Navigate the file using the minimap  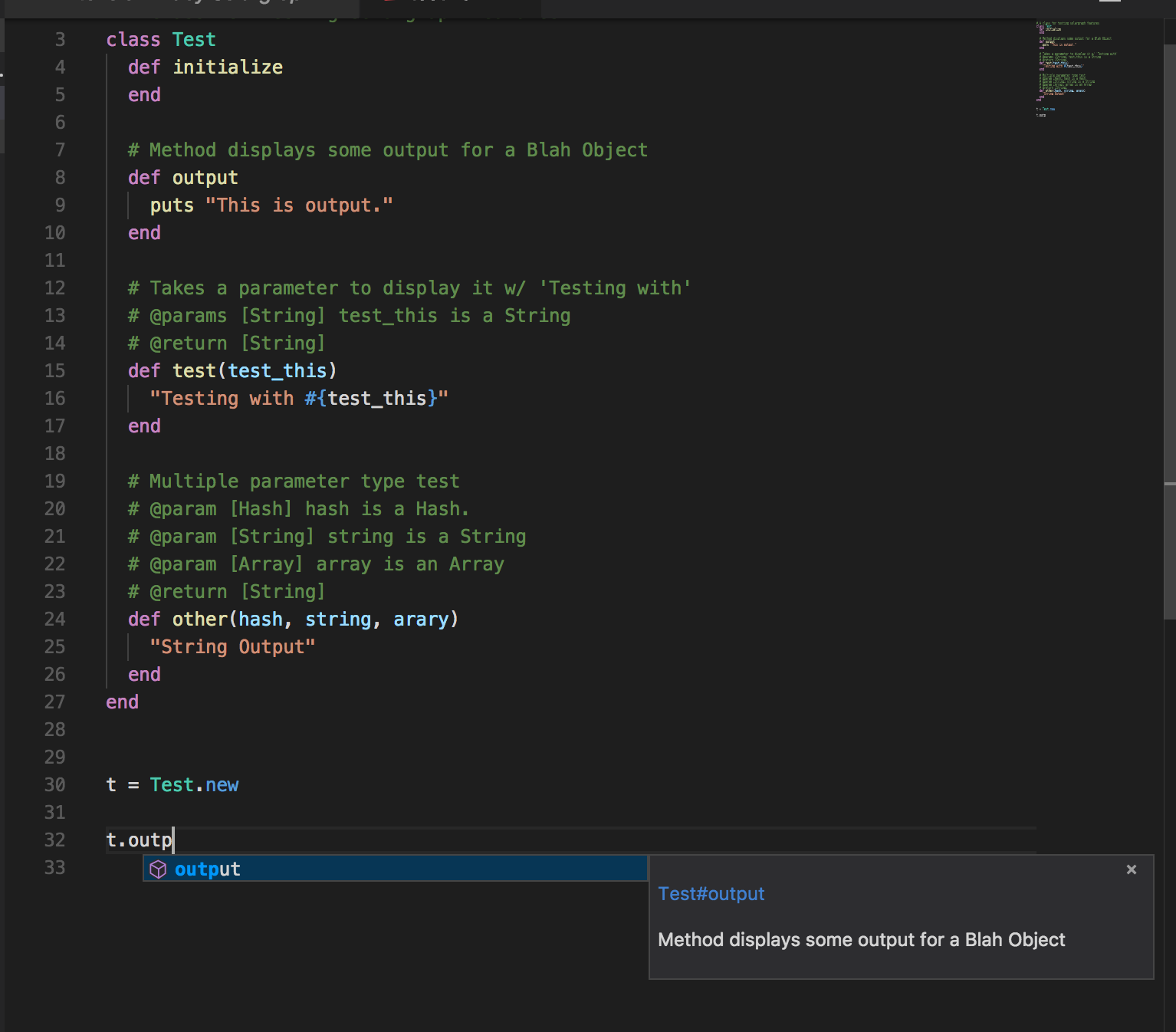tap(1081, 69)
